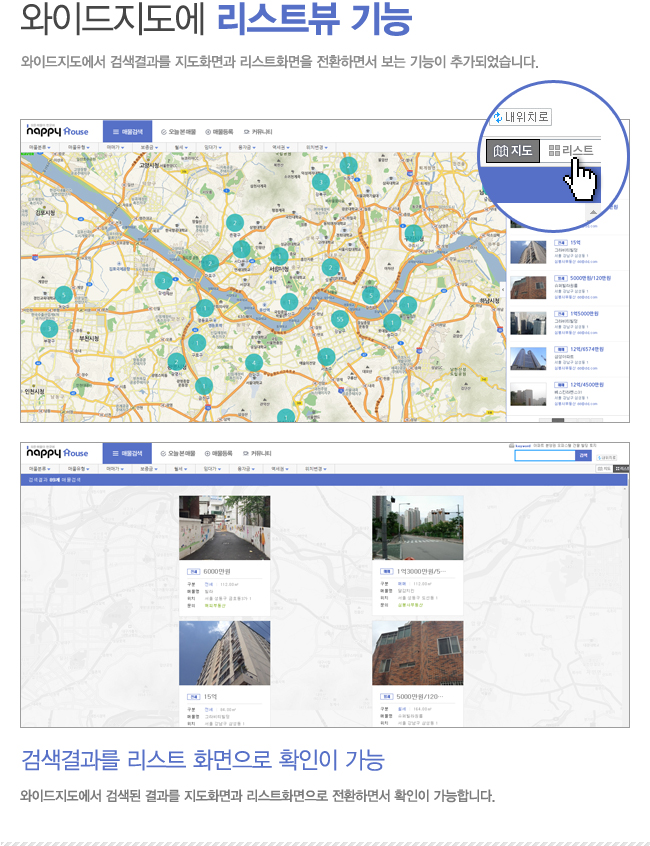
Task: Click the 검색 button in list view
Action: tap(583, 455)
